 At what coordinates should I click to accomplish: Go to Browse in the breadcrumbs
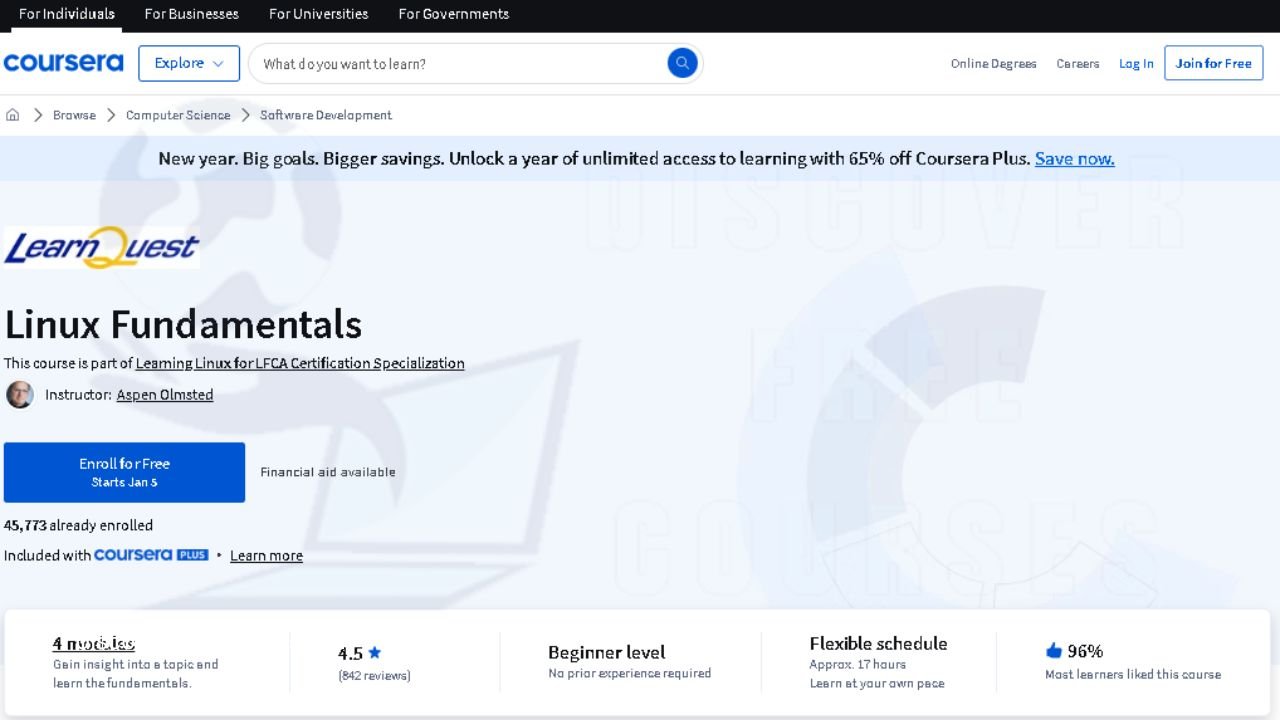pos(74,115)
